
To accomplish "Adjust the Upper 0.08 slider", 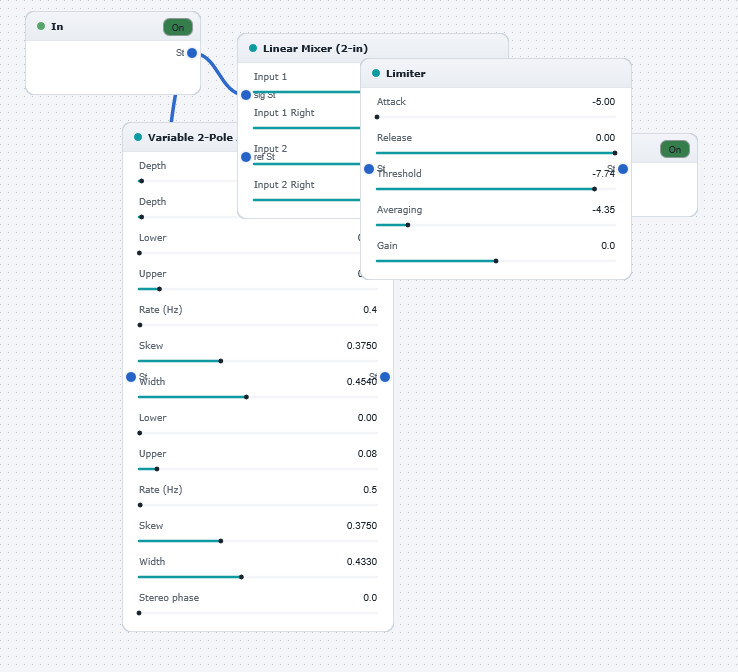I will tap(258, 469).
